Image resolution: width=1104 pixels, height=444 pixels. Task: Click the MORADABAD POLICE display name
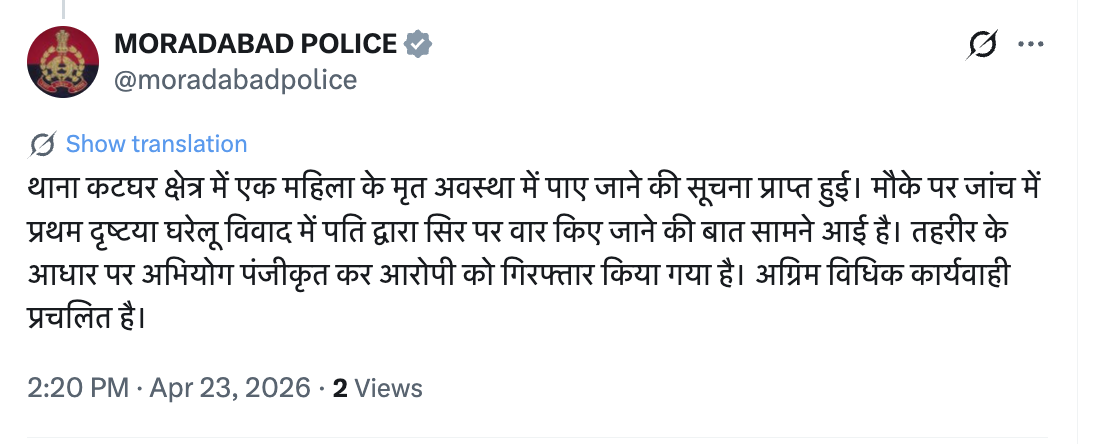pos(256,44)
